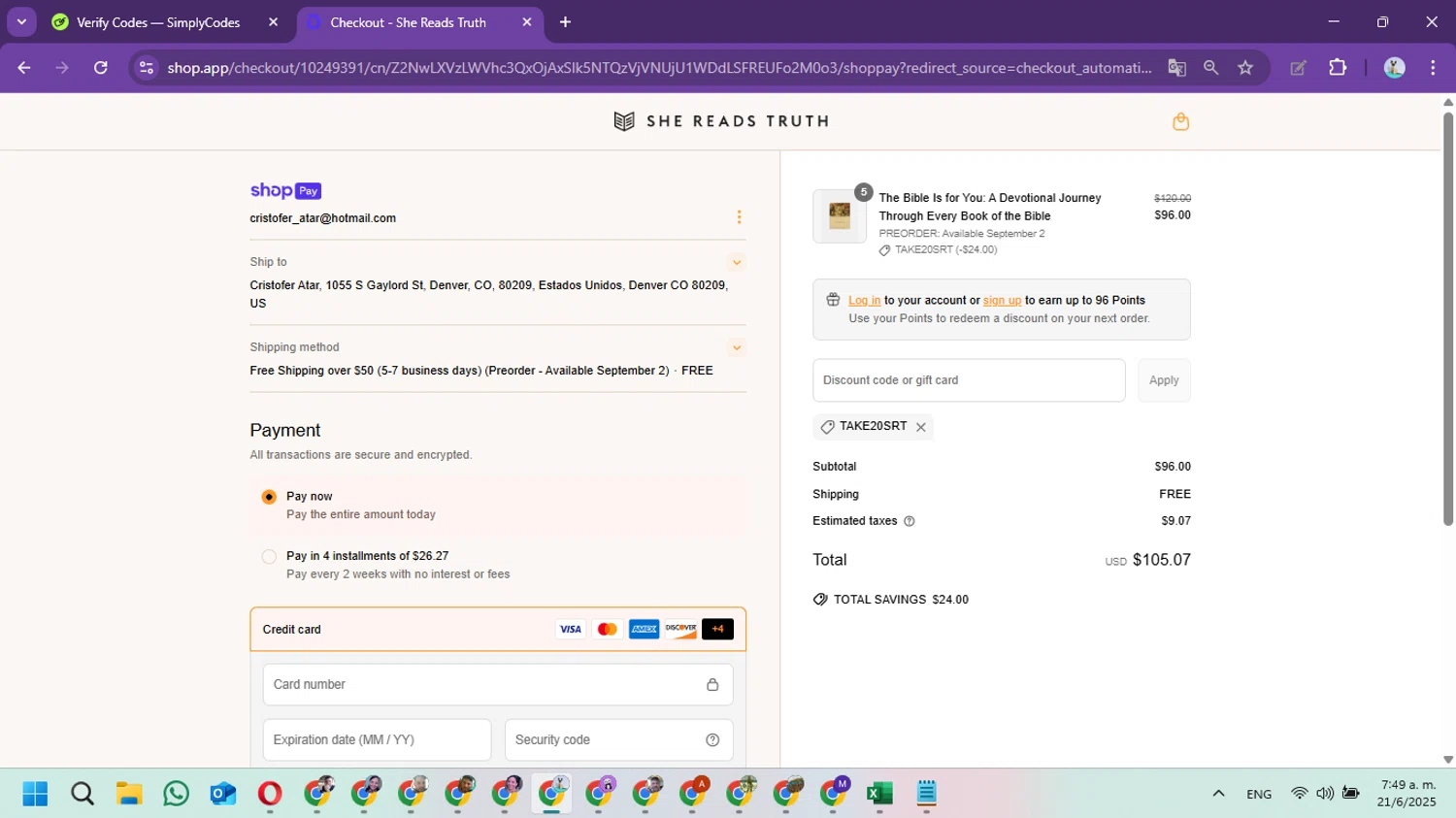Click the American Express card icon
Image resolution: width=1456 pixels, height=818 pixels.
644,630
